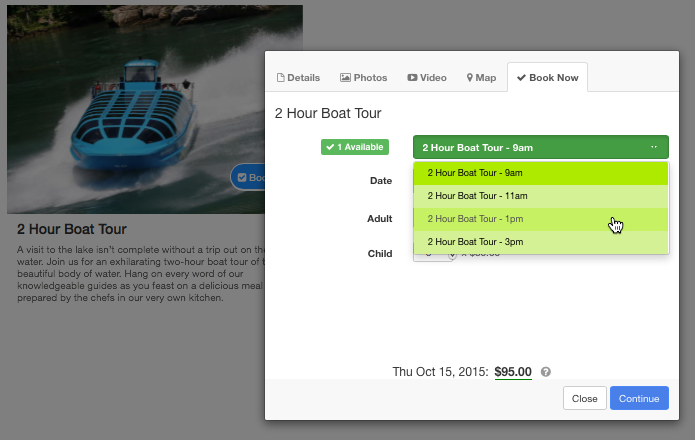This screenshot has height=440, width=695.
Task: Select the Book Now tab
Action: coord(547,78)
